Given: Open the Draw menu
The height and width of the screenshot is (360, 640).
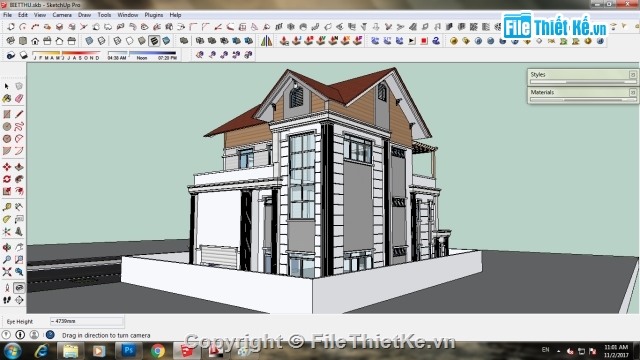Looking at the screenshot, I should coord(84,15).
